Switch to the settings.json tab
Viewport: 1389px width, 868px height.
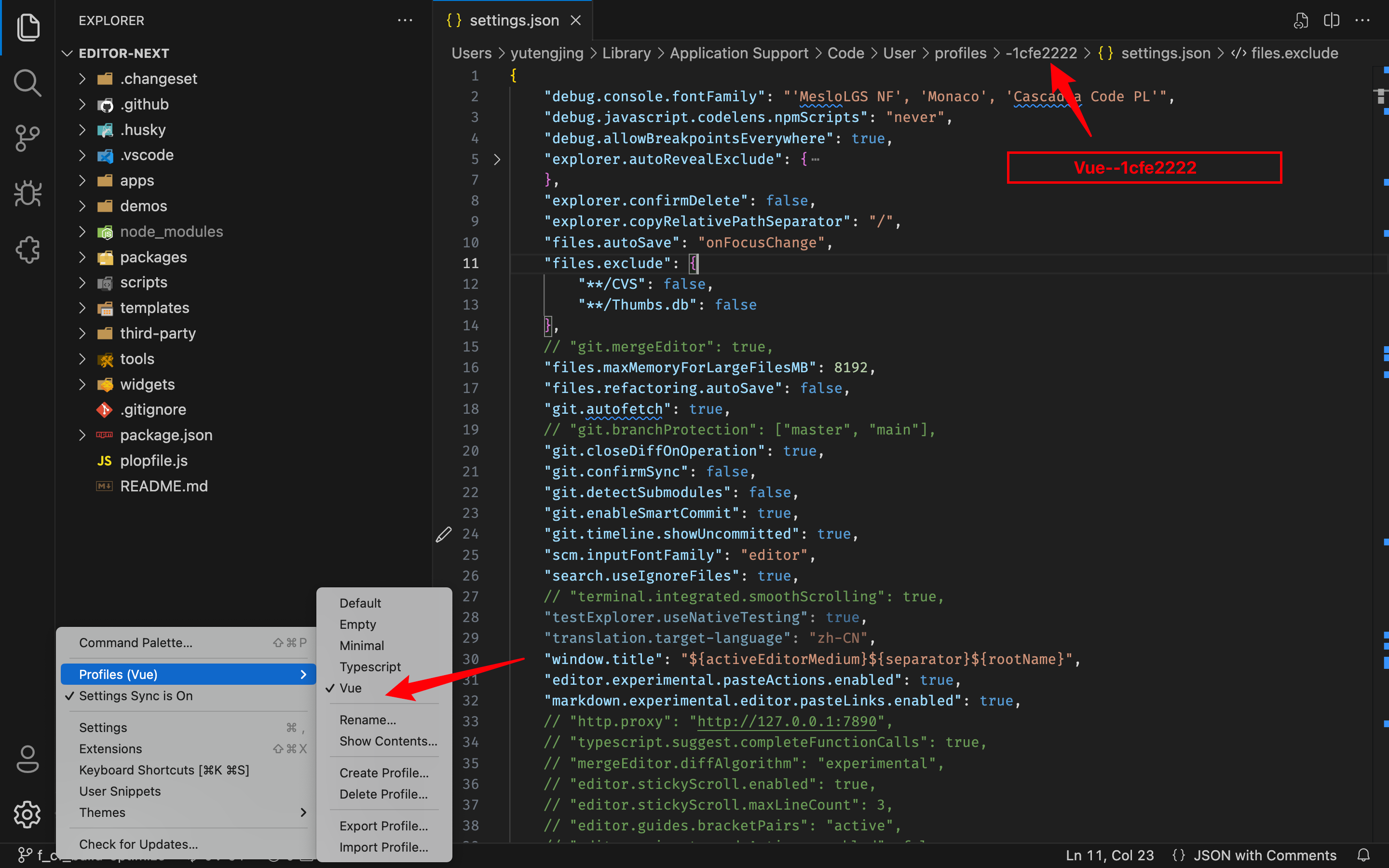[513, 20]
